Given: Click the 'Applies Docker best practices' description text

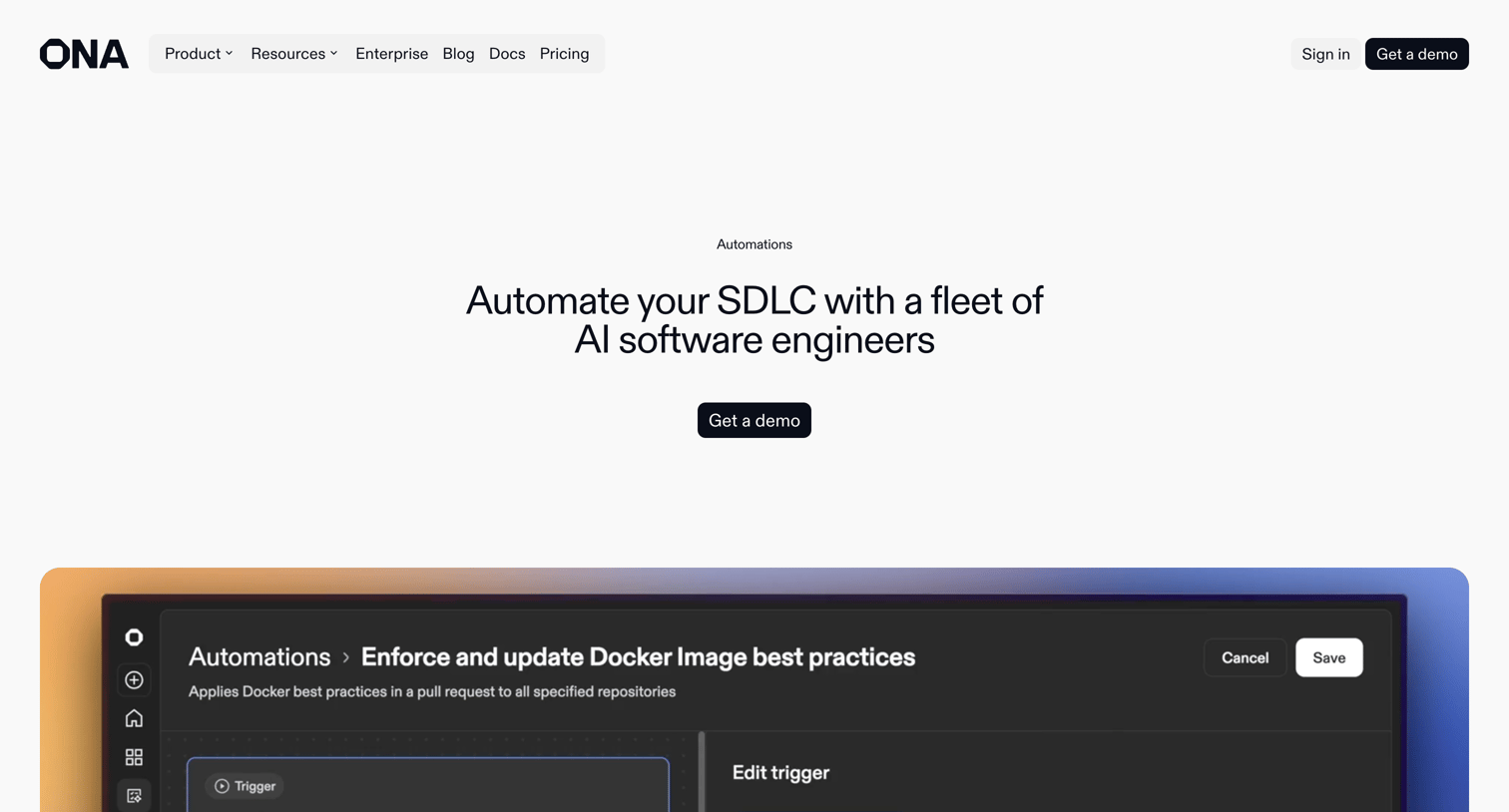Looking at the screenshot, I should tap(432, 691).
